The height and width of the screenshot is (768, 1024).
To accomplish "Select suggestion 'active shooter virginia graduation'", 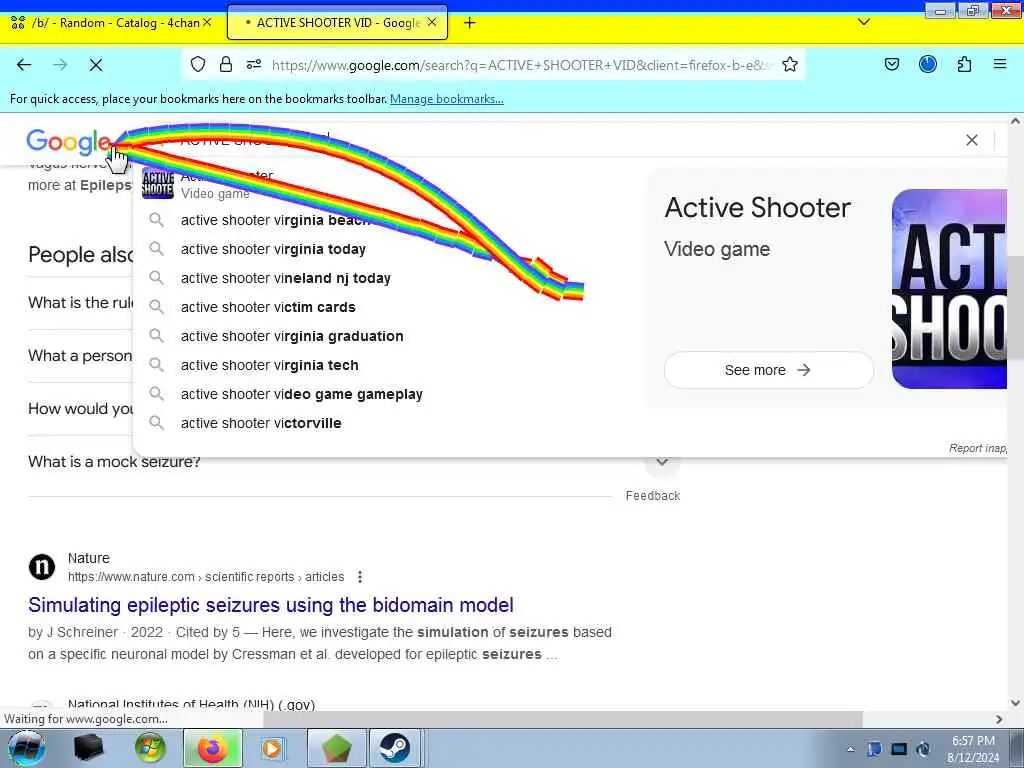I will (292, 336).
